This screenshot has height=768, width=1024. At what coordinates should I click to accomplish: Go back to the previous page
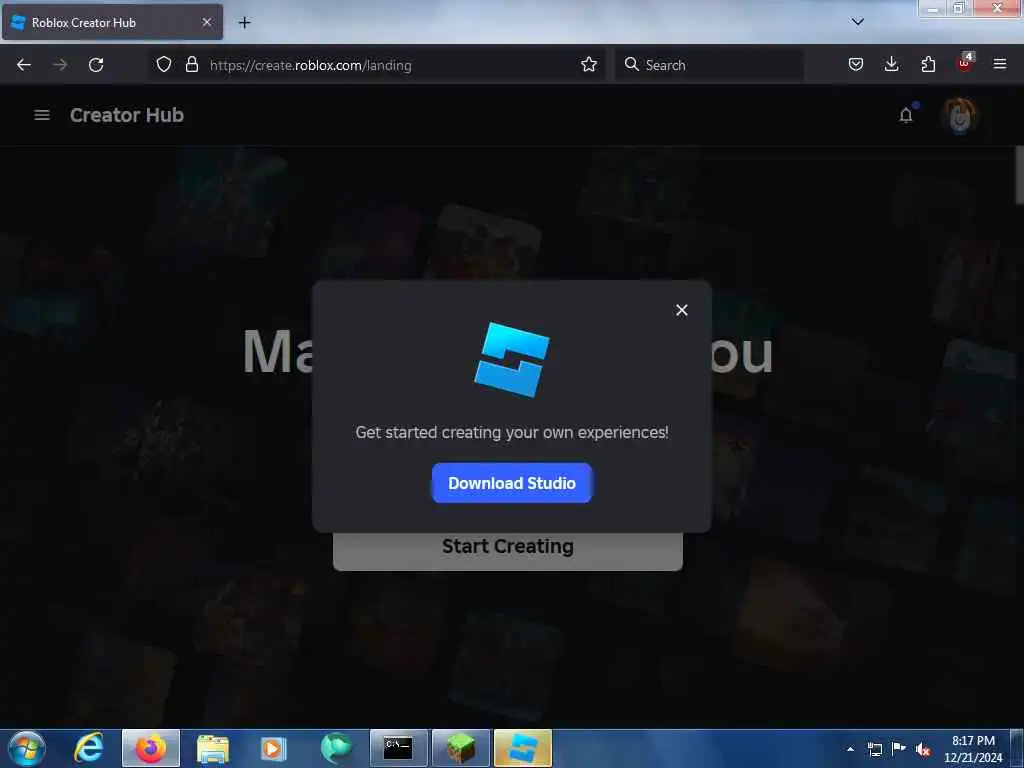[24, 65]
